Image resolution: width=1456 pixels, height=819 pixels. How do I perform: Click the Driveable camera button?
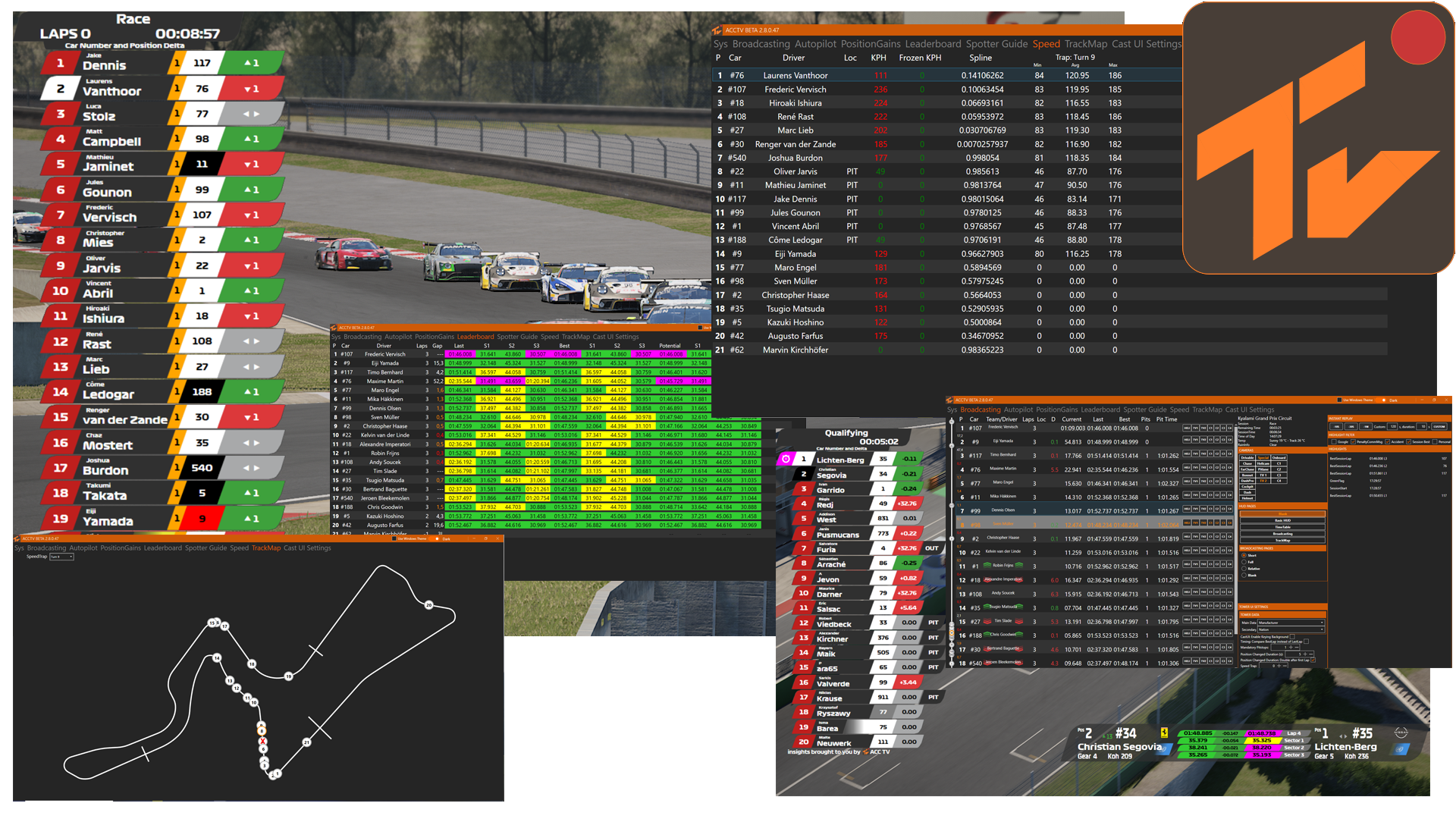point(1247,457)
